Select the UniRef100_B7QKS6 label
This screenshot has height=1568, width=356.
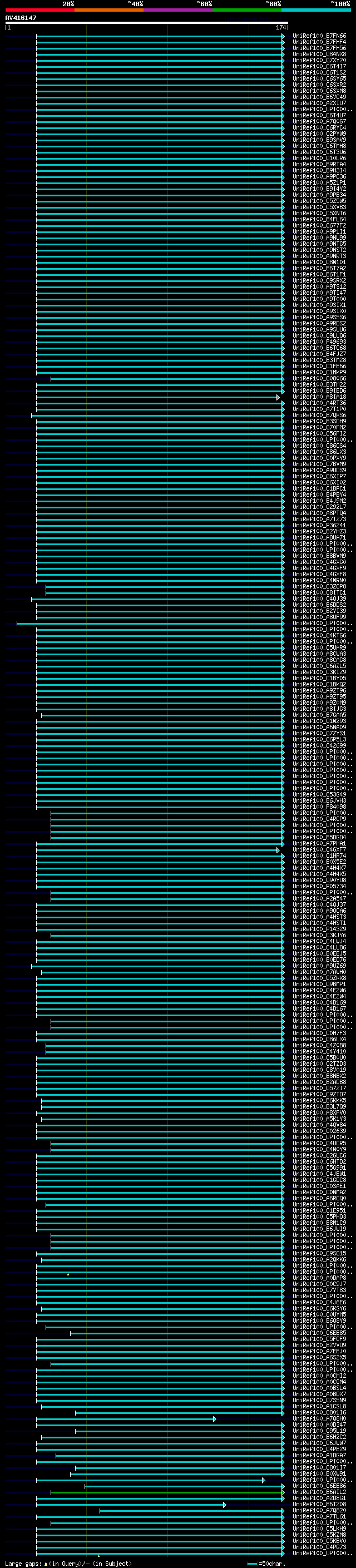point(319,415)
